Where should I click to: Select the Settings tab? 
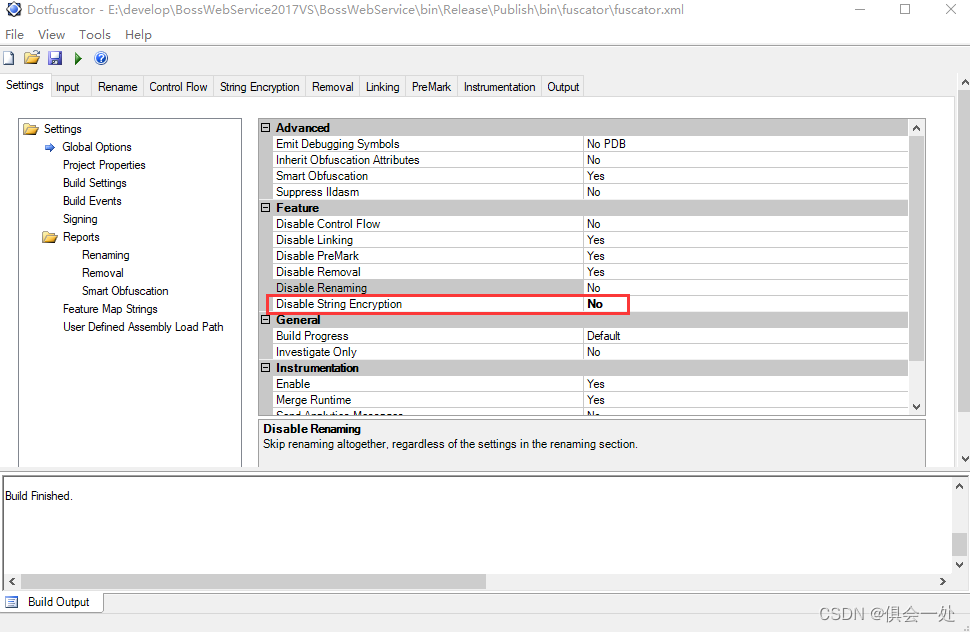click(x=25, y=85)
